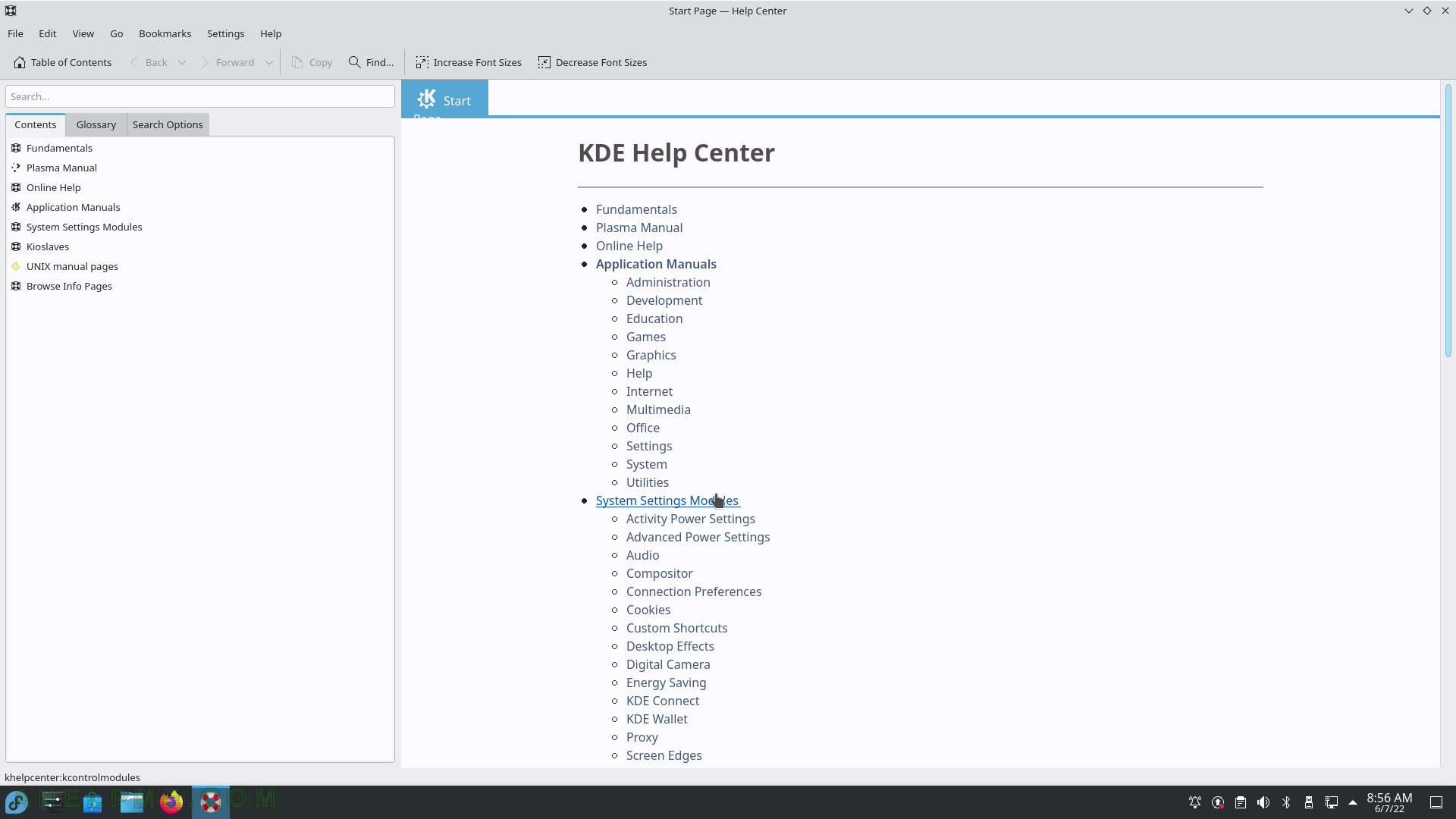Click the Start Page header tab
This screenshot has width=1456, height=819.
444,99
